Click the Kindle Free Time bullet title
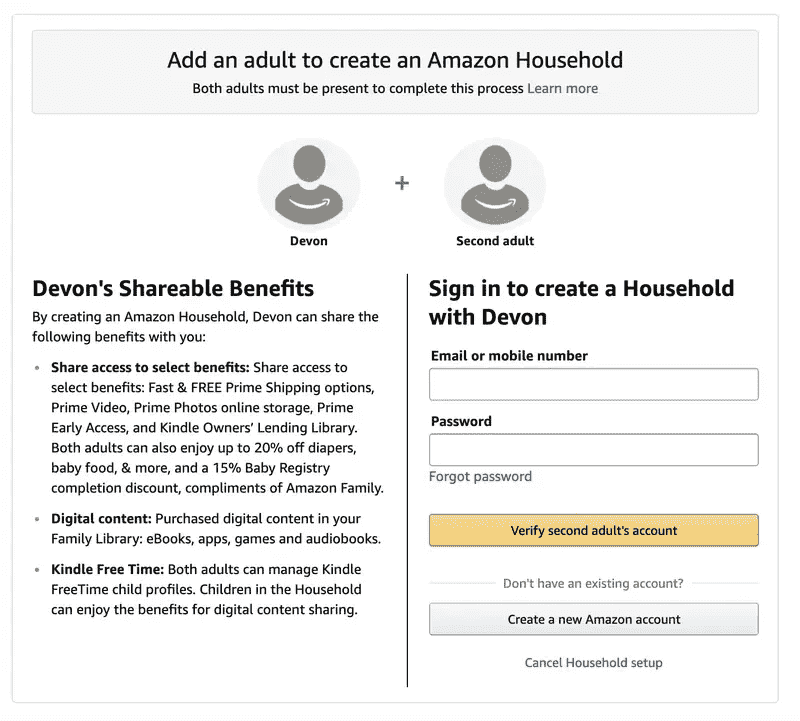 [x=107, y=569]
